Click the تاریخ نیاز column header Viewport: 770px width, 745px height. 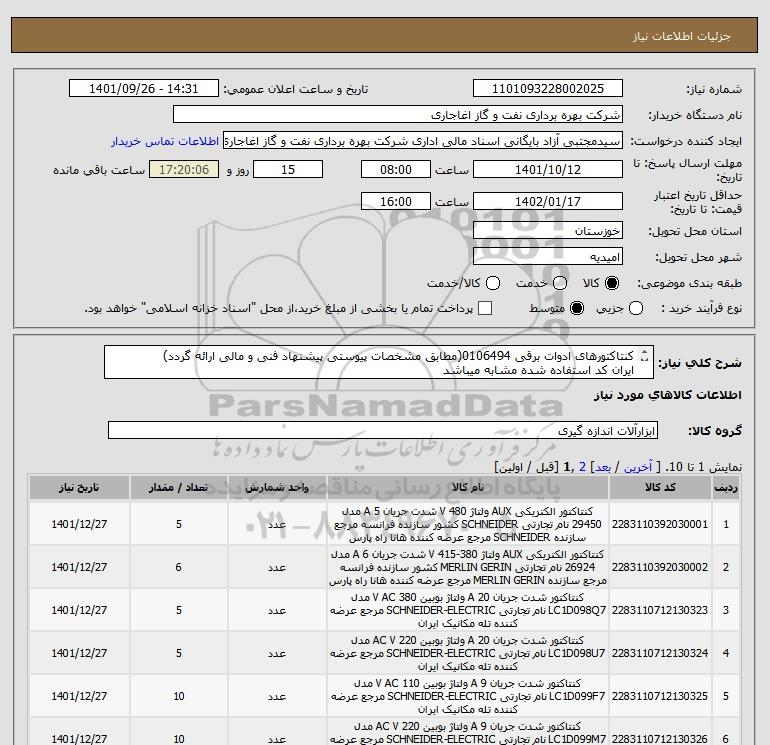(x=79, y=487)
